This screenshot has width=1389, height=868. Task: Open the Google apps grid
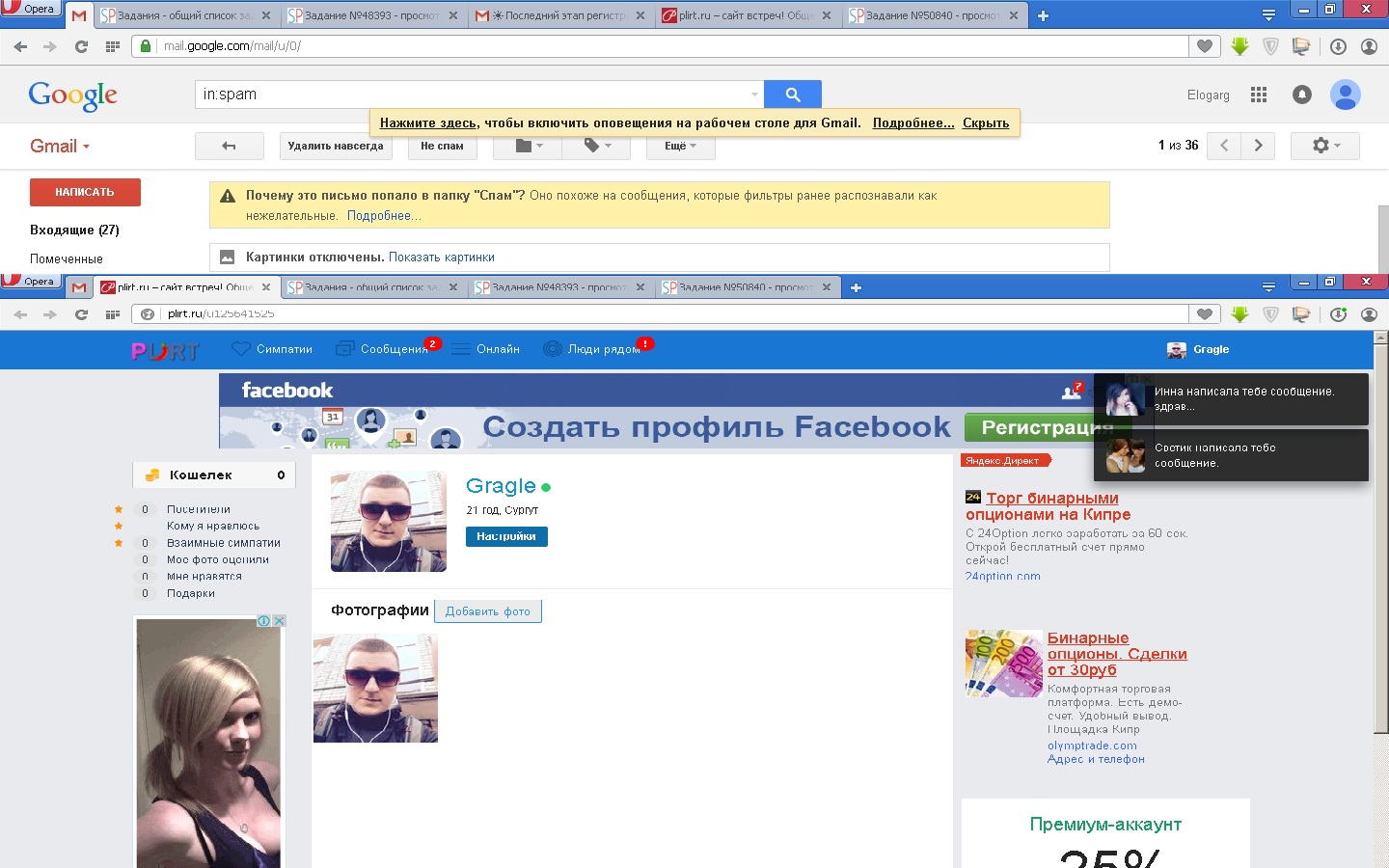pos(1259,95)
